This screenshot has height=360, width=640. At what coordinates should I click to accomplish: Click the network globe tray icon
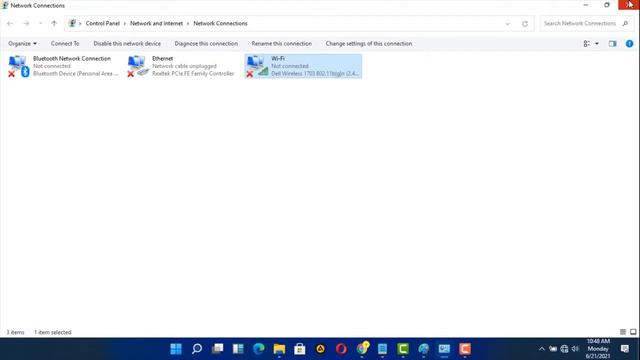point(564,349)
